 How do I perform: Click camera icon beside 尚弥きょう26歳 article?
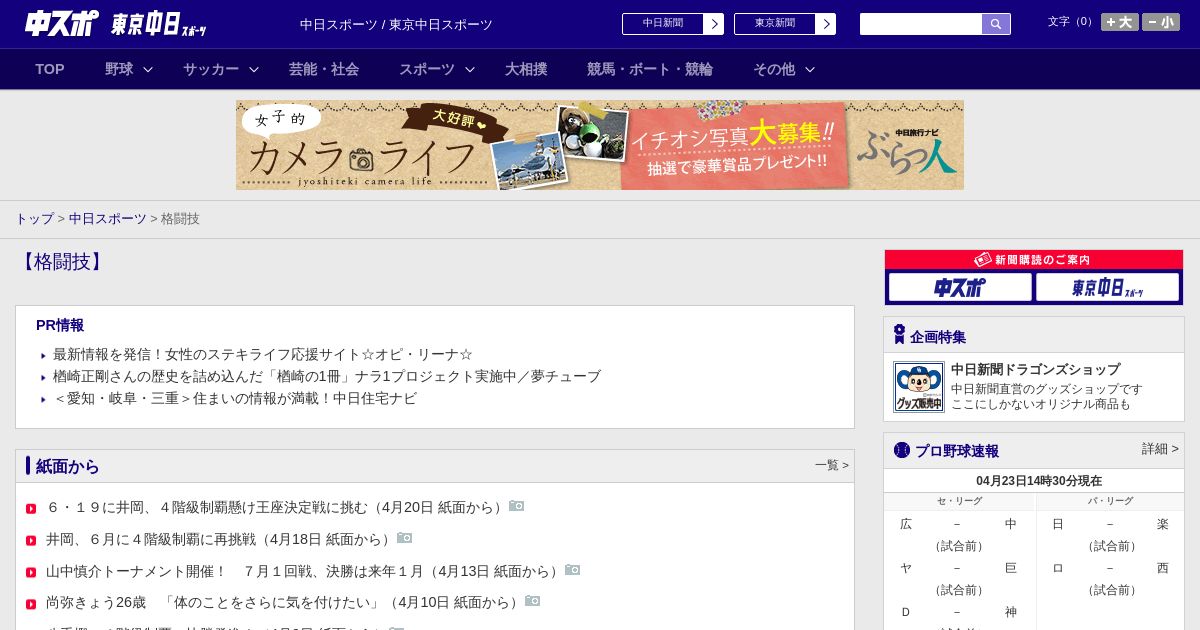click(x=533, y=601)
